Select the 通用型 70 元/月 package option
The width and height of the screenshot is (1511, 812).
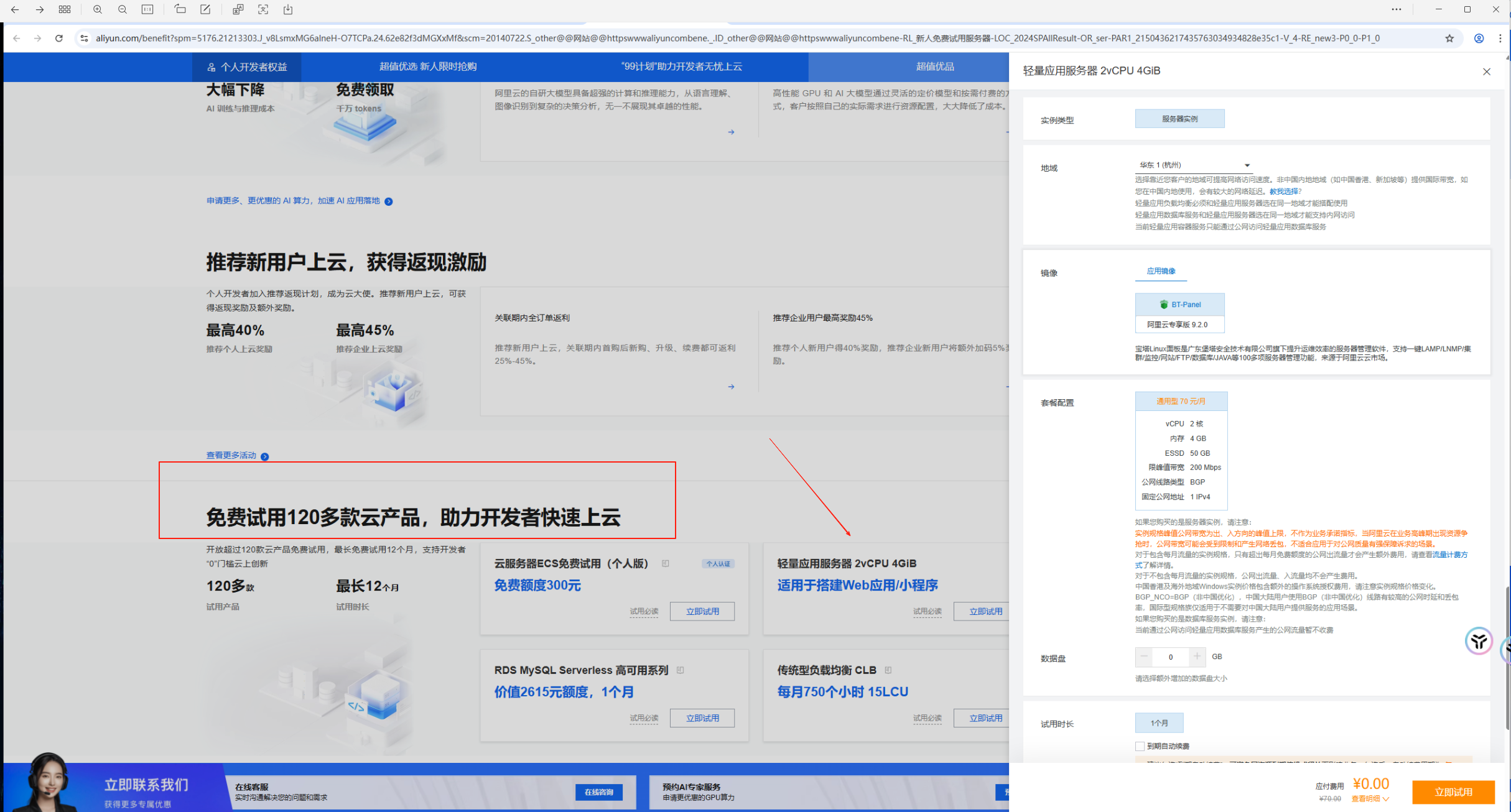click(x=1181, y=402)
